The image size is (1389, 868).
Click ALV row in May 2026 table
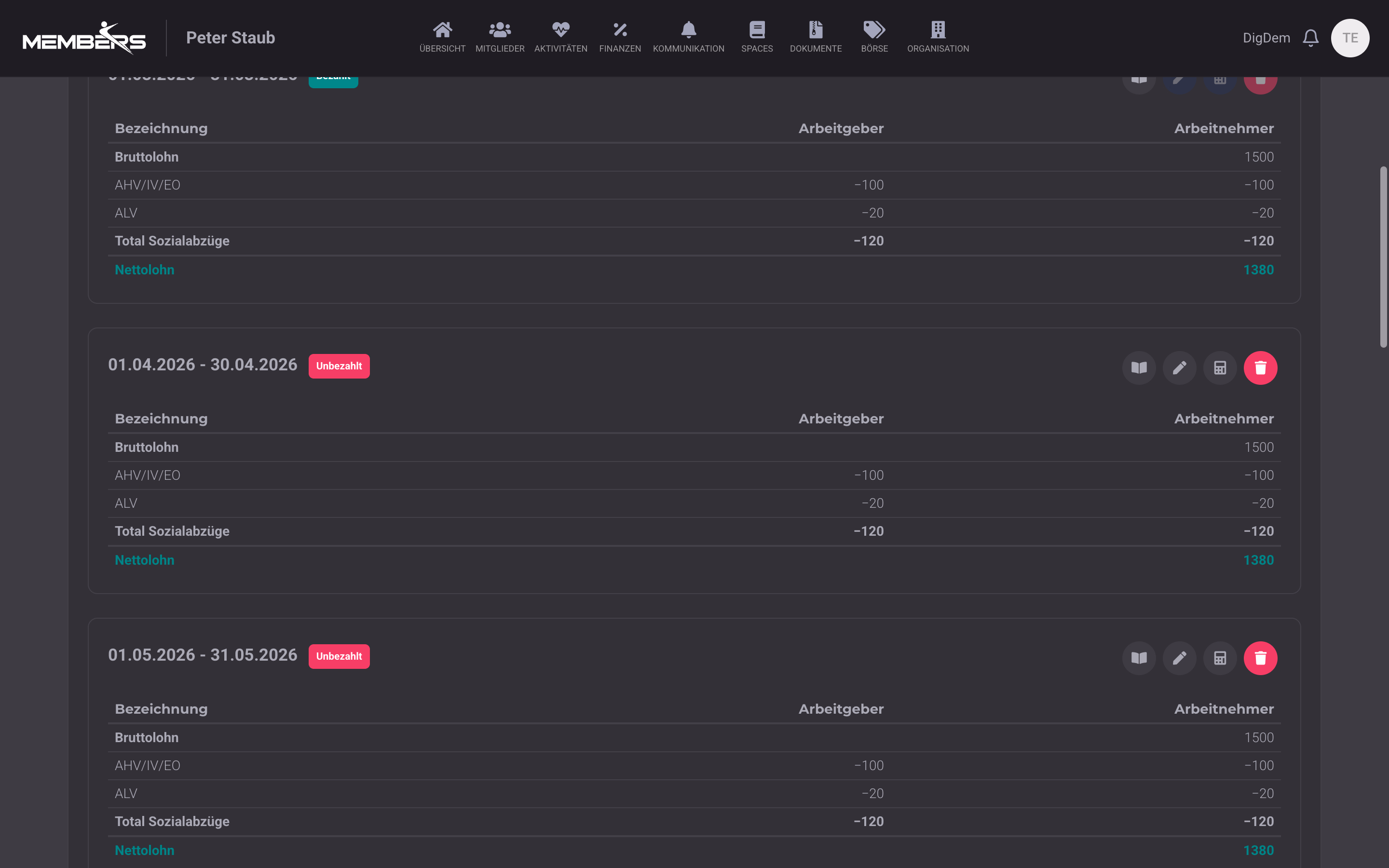tap(694, 793)
